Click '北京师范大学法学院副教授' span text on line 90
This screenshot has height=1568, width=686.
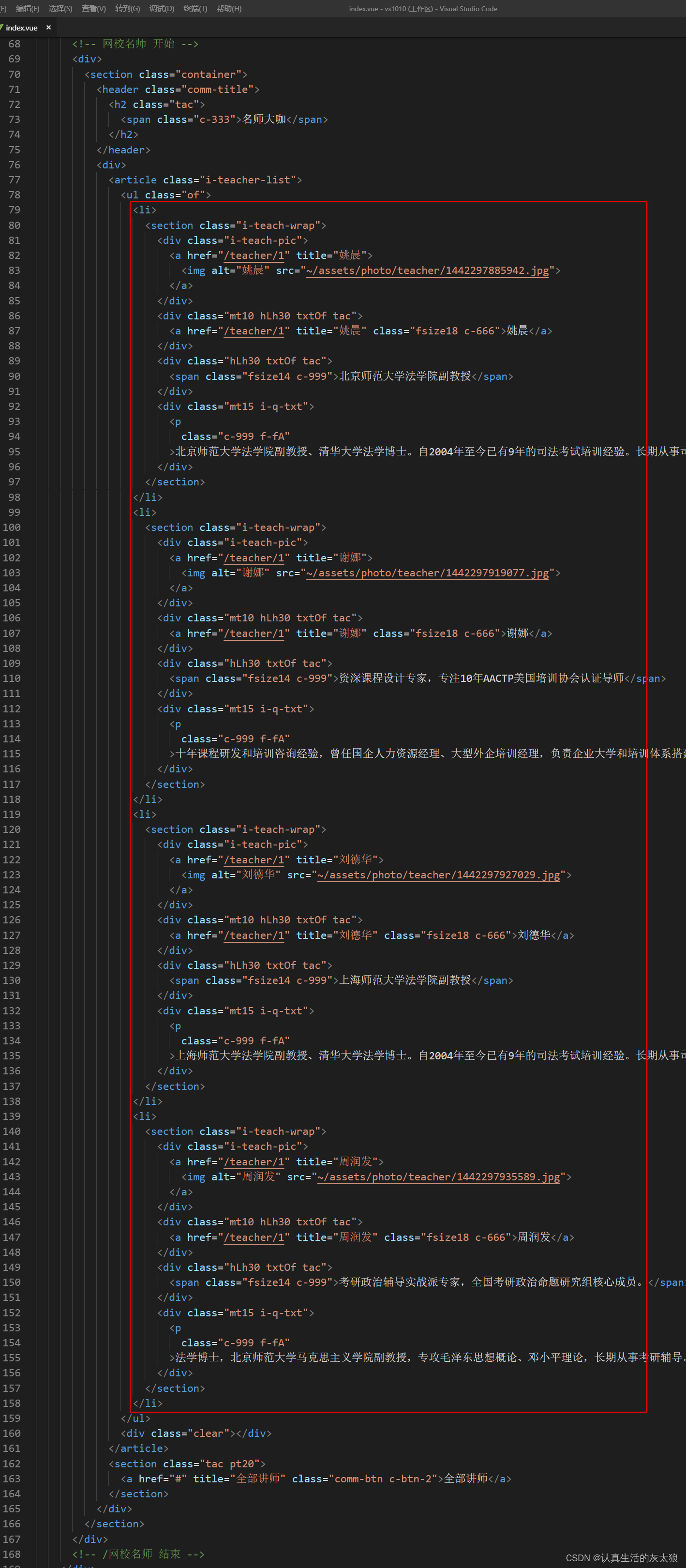click(x=405, y=376)
